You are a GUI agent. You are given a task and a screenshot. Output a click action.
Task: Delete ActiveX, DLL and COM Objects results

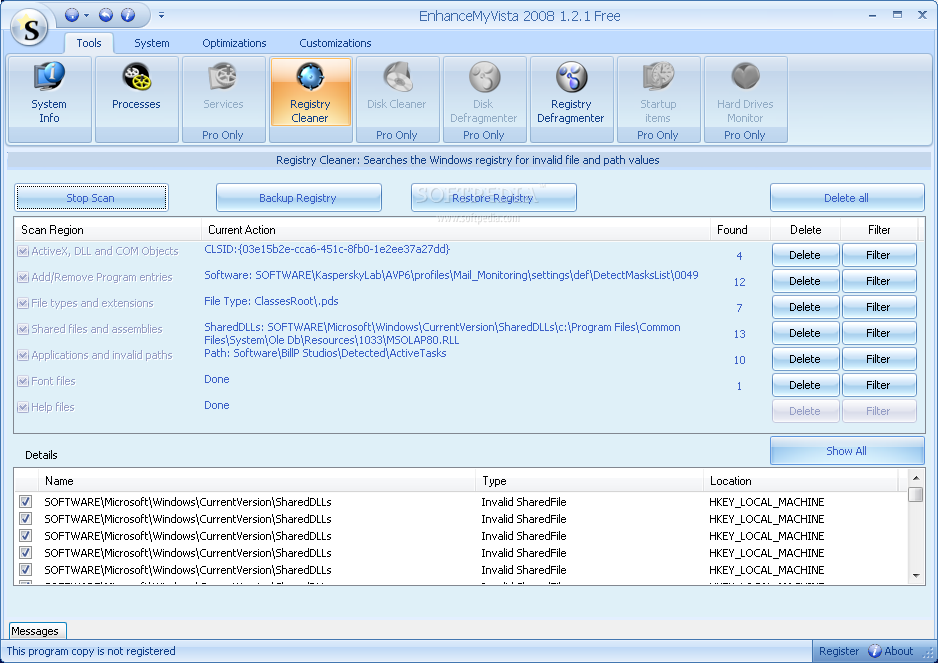click(805, 255)
